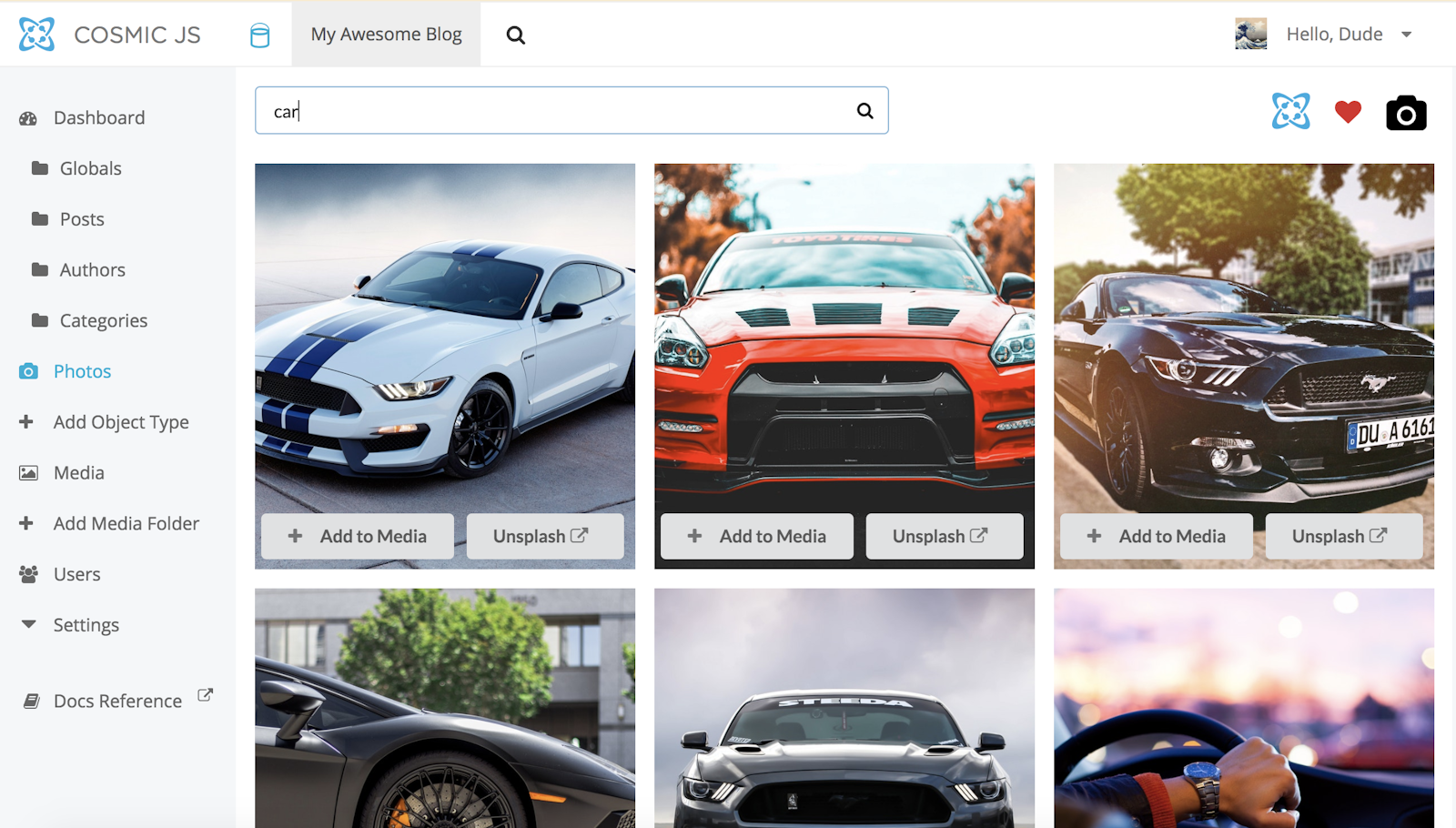This screenshot has width=1456, height=828.
Task: Open red Nissan GT-R photo on Unsplash
Action: (945, 536)
